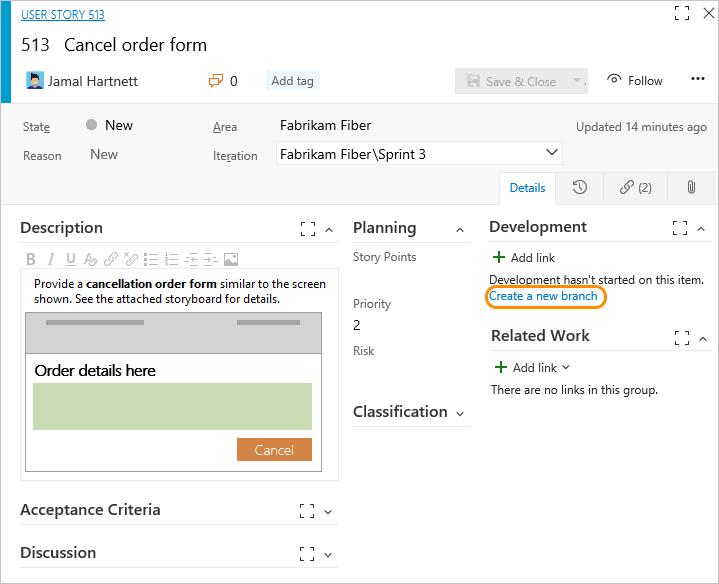Collapse the Description section
This screenshot has height=584, width=719.
[329, 230]
